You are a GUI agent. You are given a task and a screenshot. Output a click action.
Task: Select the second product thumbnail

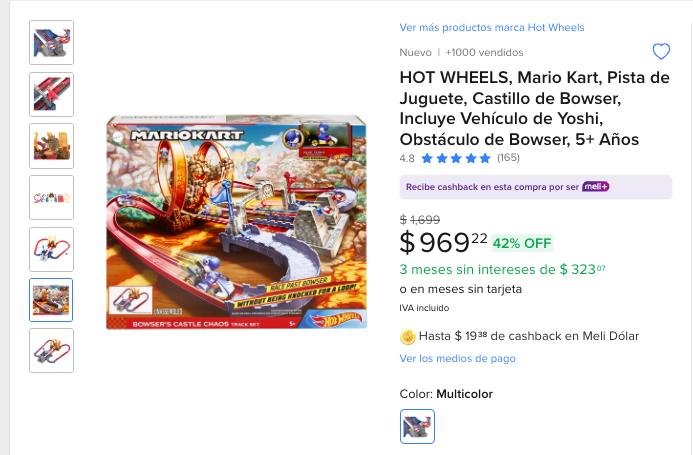click(x=51, y=94)
